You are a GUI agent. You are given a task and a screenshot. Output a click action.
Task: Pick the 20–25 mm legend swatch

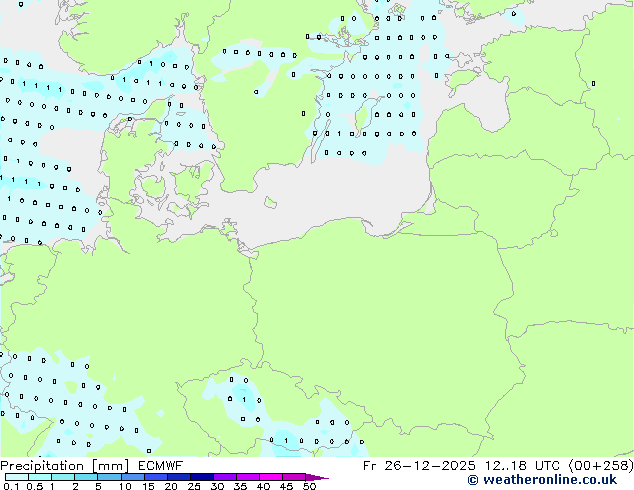[x=179, y=477]
